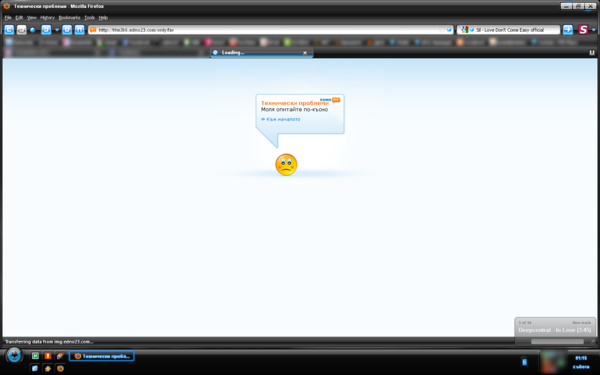Click the Forward navigation button
The image size is (600, 375).
[x=21, y=29]
